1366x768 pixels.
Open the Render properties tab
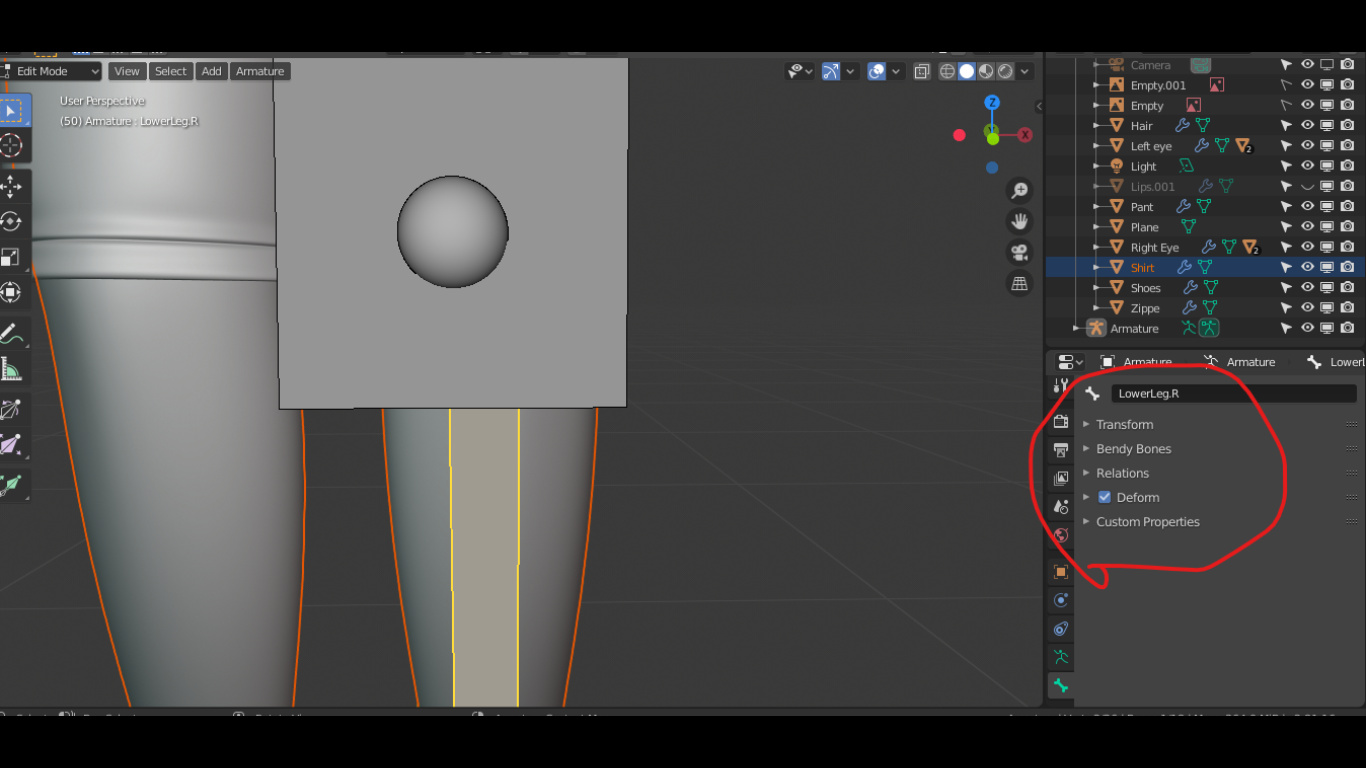[1060, 421]
